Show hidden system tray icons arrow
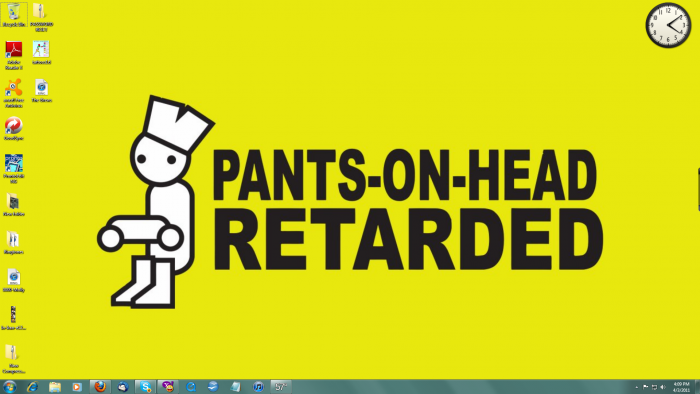 click(x=637, y=387)
